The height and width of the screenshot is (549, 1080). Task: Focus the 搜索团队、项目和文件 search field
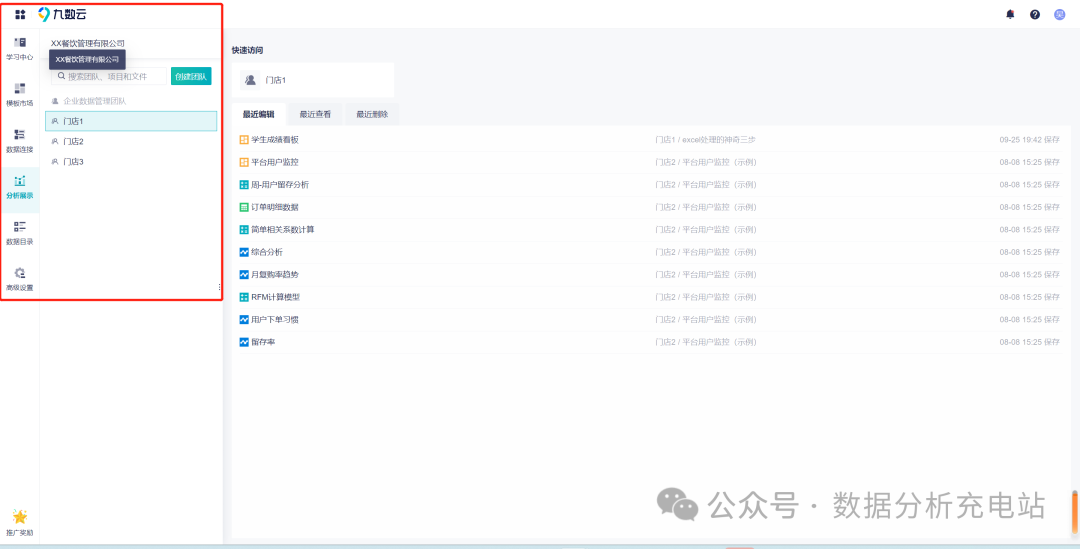pos(109,76)
